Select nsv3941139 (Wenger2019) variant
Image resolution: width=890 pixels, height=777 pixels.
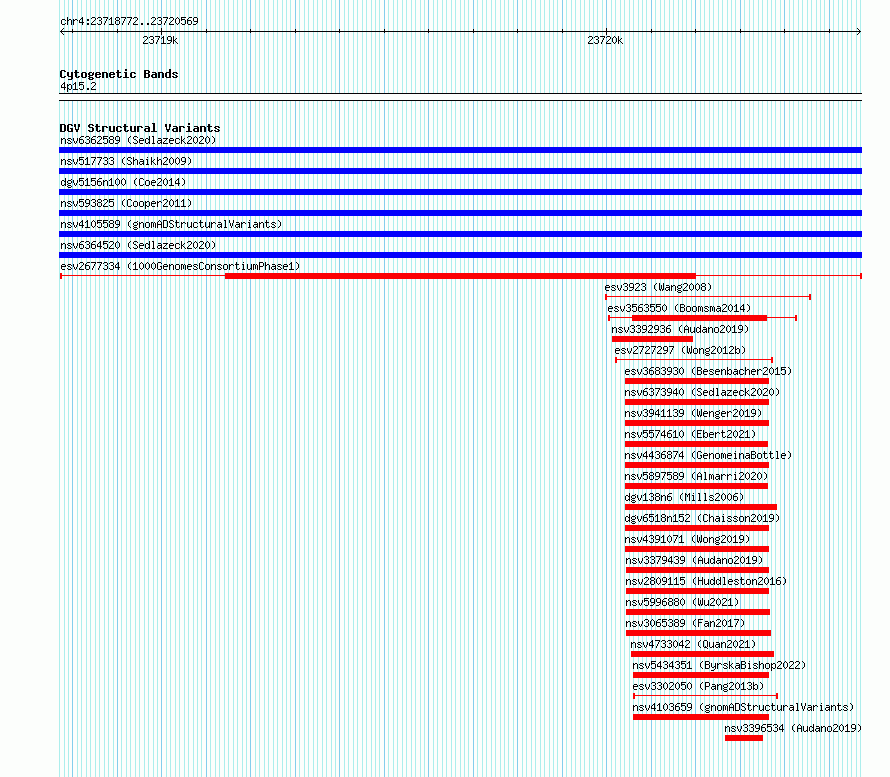693,413
